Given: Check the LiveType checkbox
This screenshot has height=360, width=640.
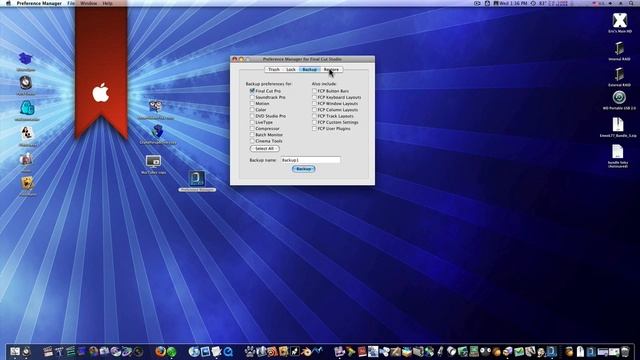Looking at the screenshot, I should (252, 122).
